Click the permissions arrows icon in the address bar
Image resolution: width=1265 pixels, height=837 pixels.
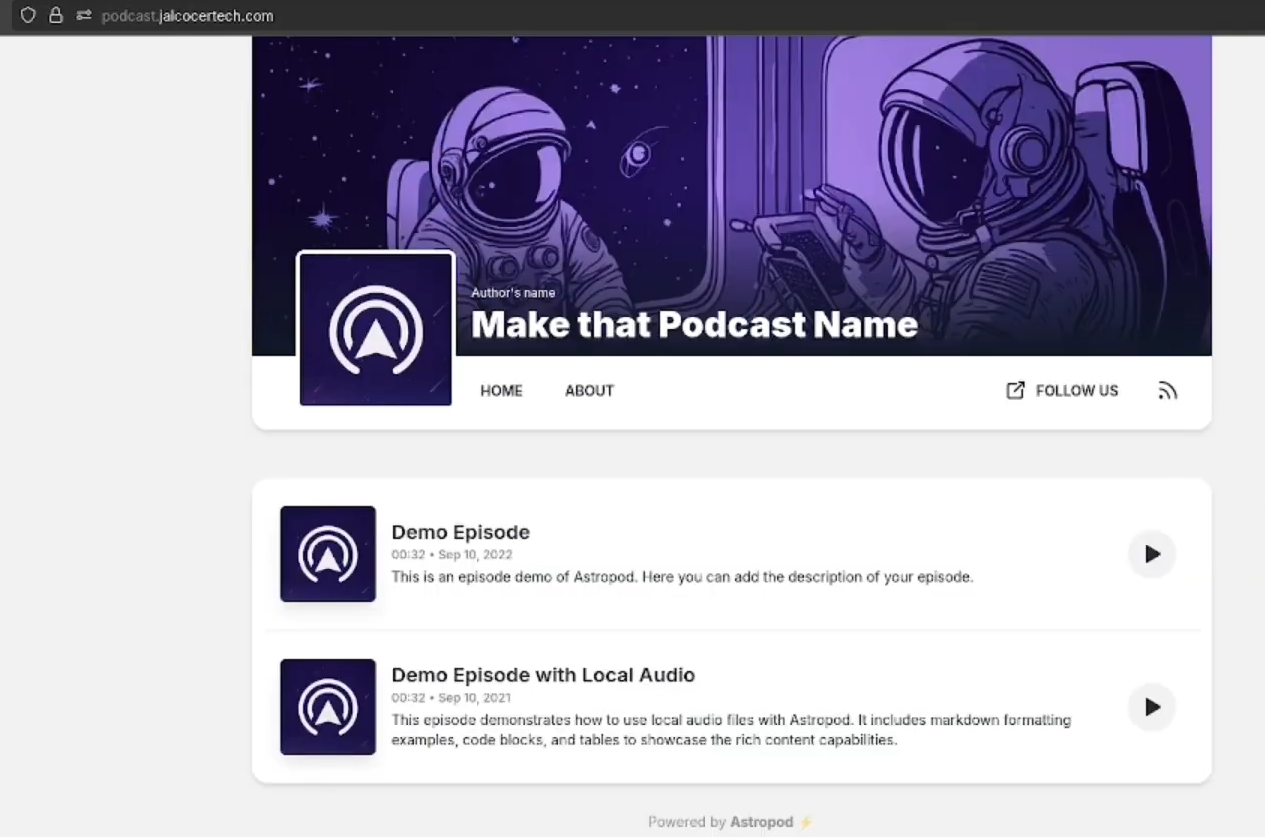coord(84,15)
